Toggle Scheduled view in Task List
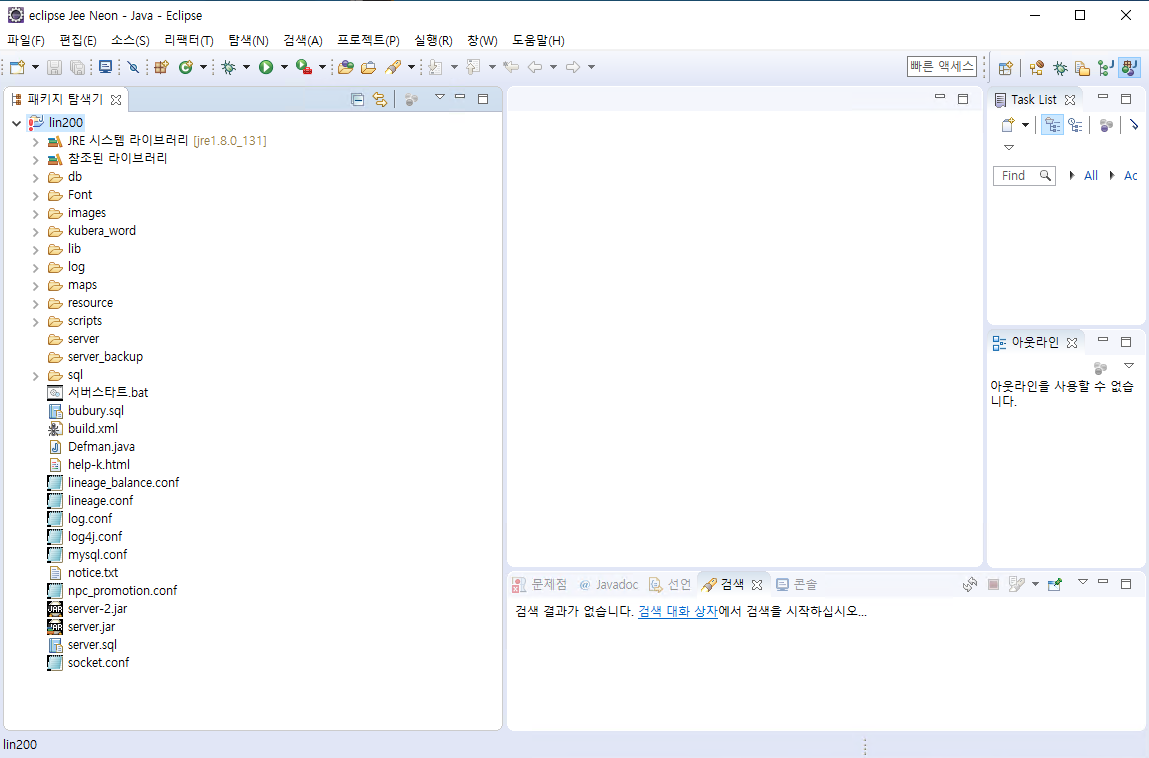Image resolution: width=1149 pixels, height=758 pixels. pos(1075,125)
